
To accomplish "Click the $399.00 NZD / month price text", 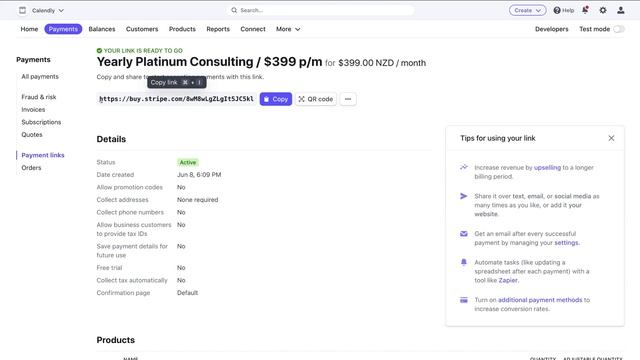I will 382,63.
